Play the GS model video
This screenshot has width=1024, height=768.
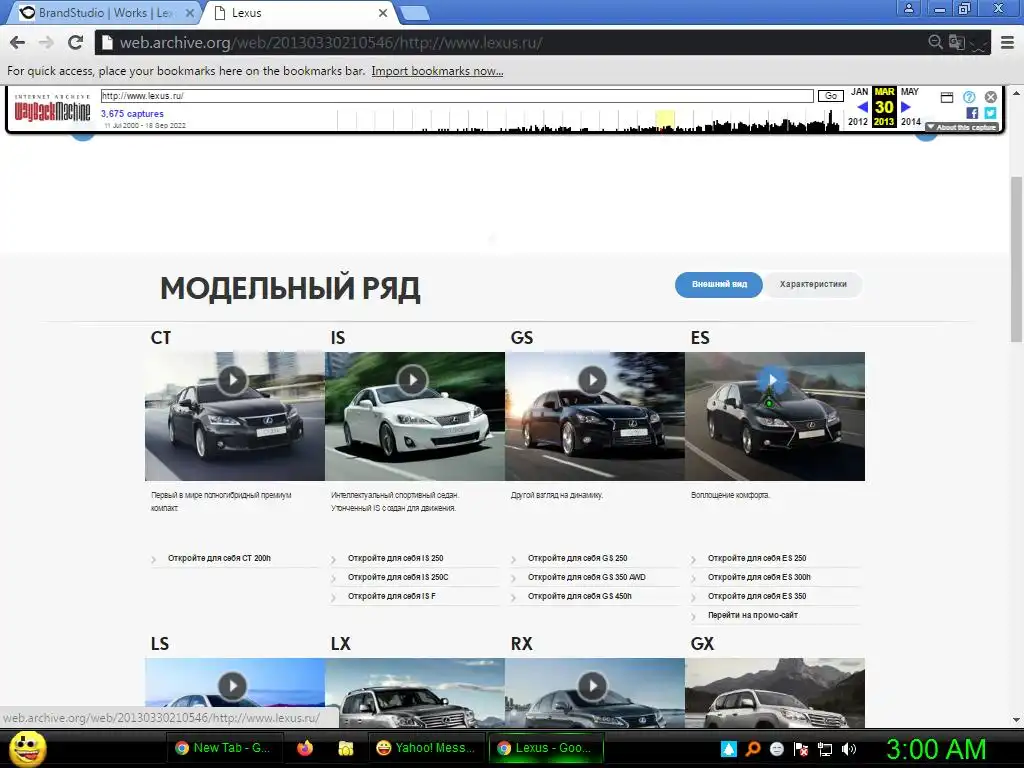click(x=592, y=380)
